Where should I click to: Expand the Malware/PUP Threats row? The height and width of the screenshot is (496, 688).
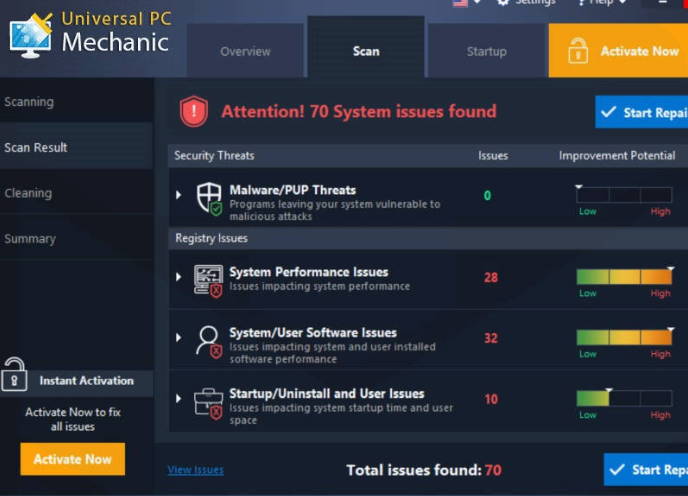tap(179, 195)
